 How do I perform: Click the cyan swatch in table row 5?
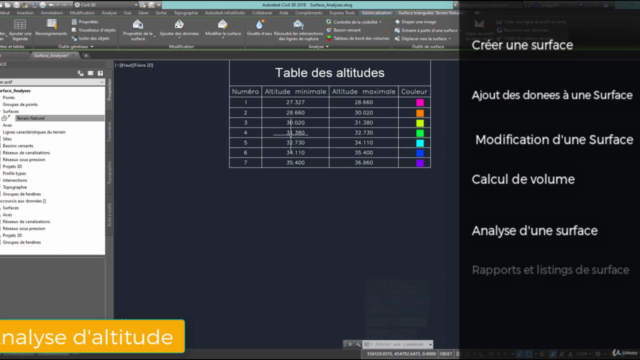[x=420, y=143]
